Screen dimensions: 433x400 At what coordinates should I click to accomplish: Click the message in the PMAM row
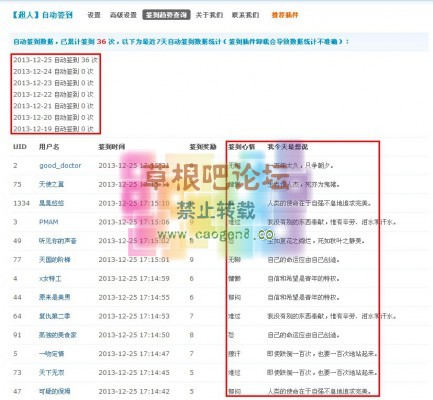coord(332,222)
